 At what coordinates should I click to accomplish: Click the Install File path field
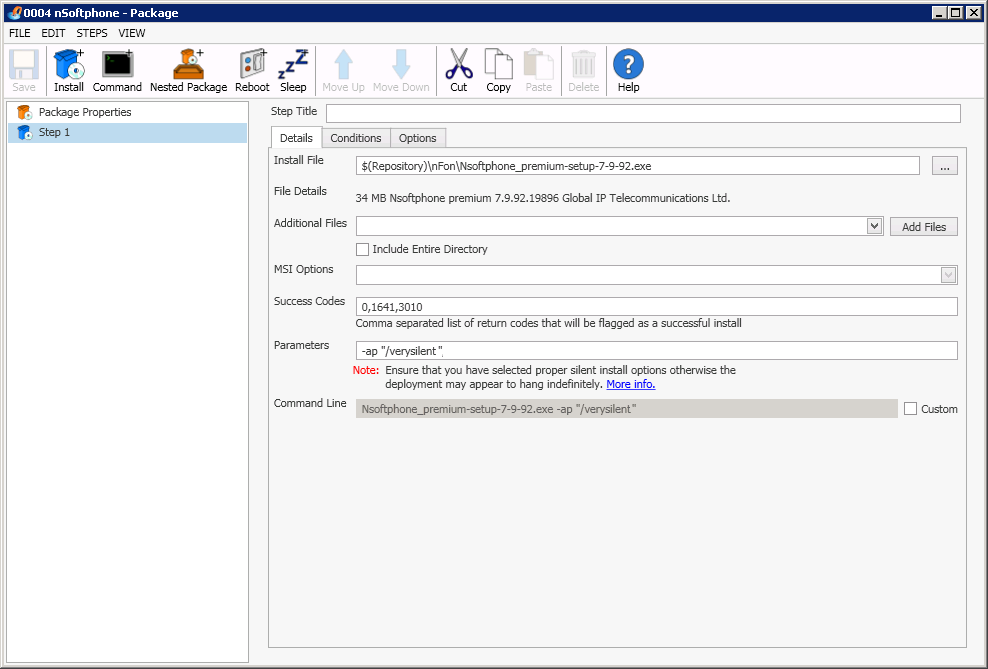638,166
